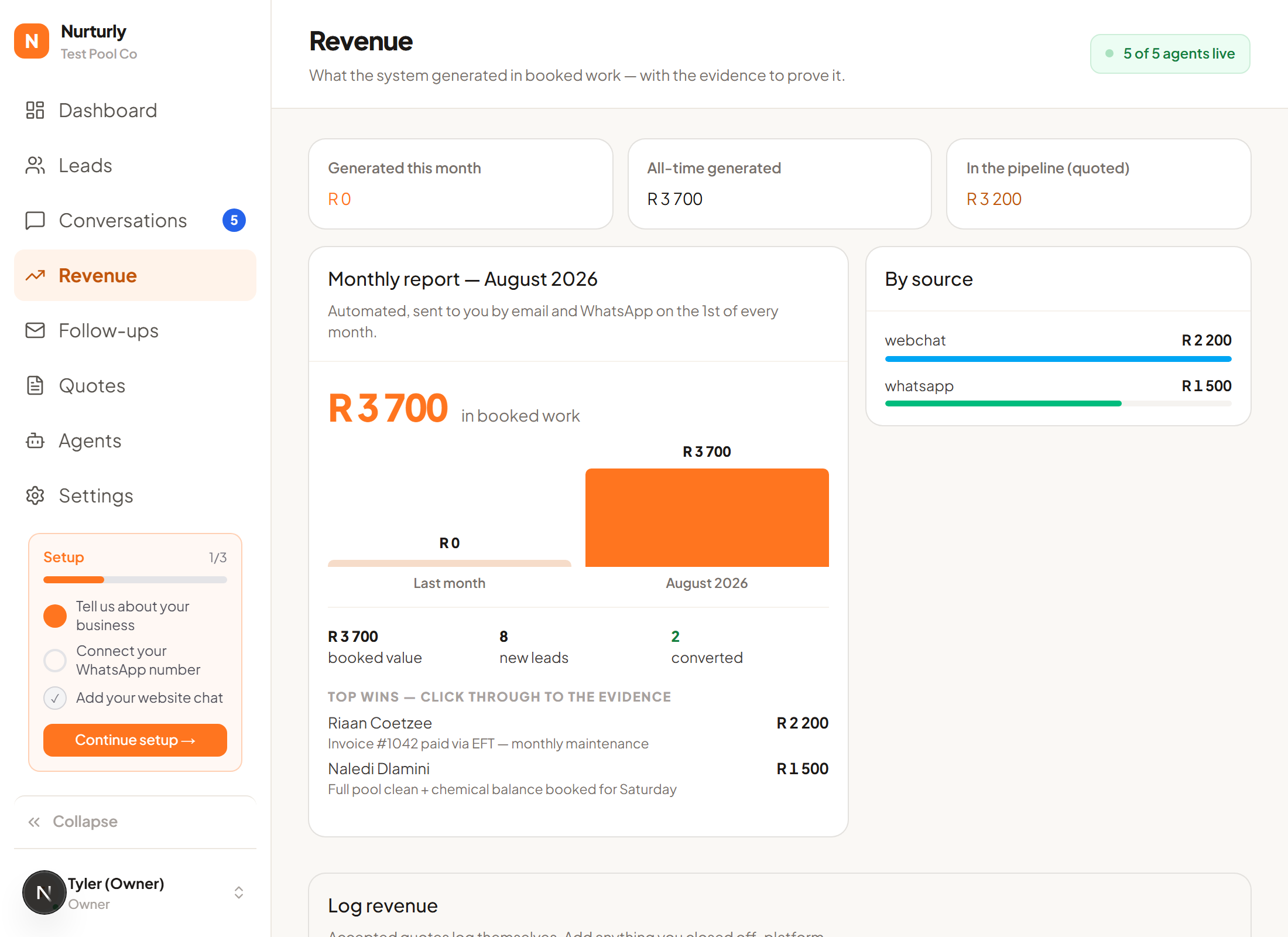Click the Last month chart bar
The height and width of the screenshot is (937, 1288).
click(x=450, y=563)
